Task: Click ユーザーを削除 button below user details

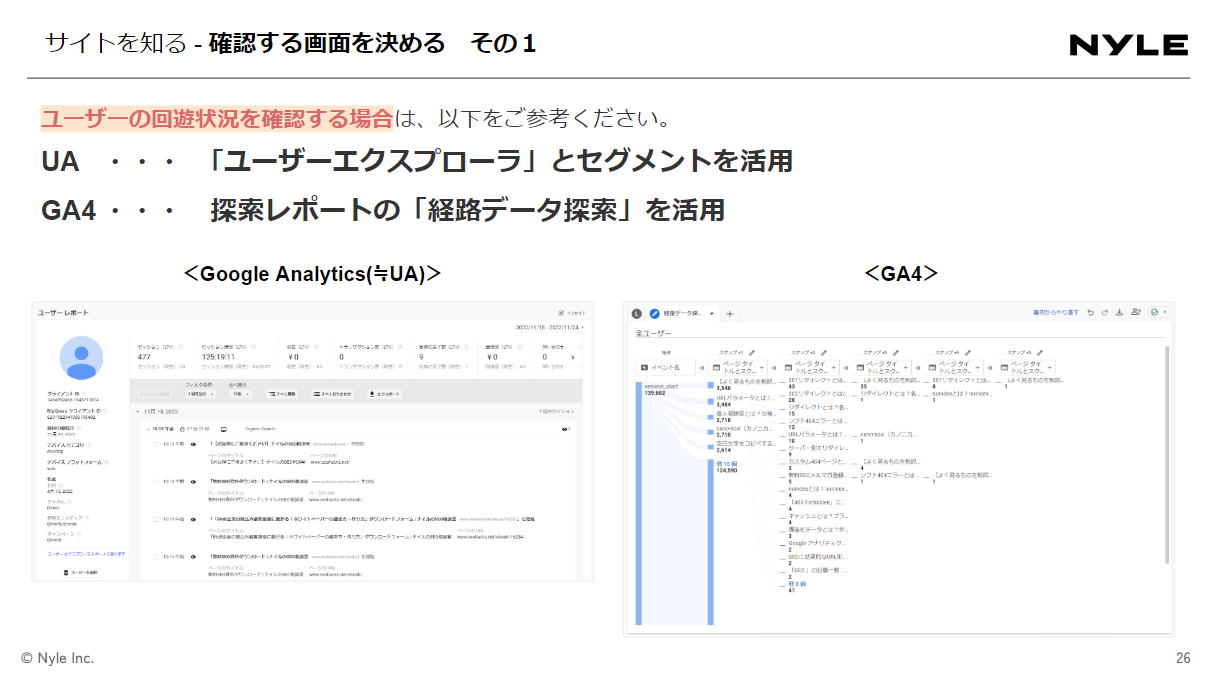Action: 81,572
